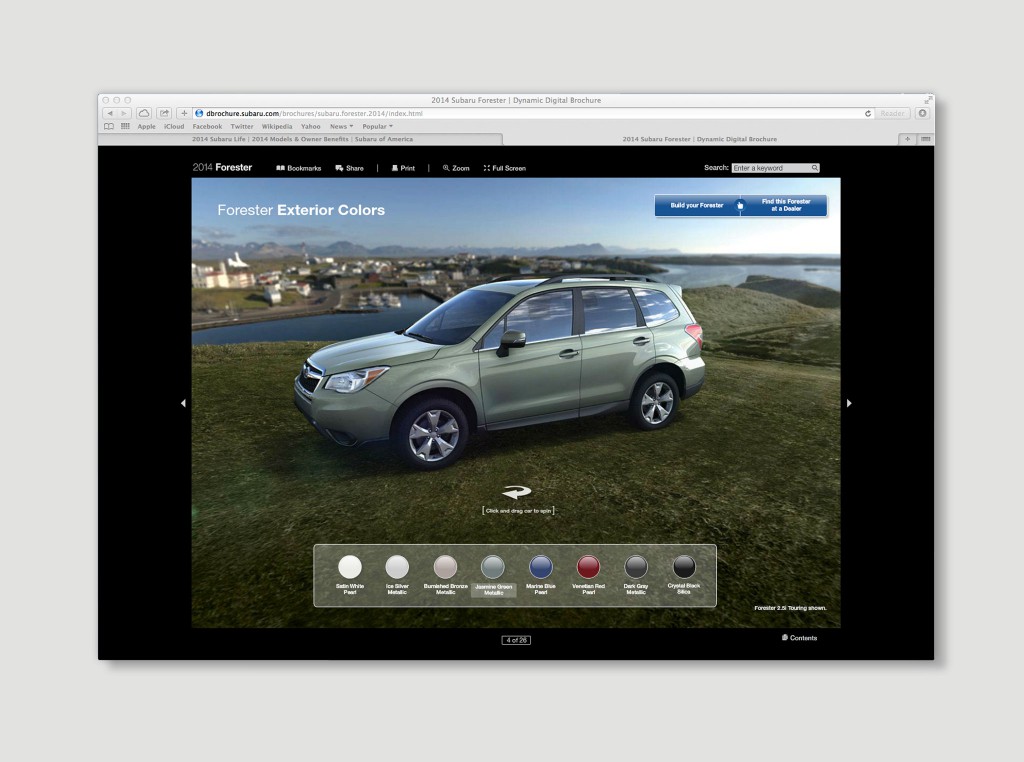Switch brochure to Full Screen
Image resolution: width=1024 pixels, height=762 pixels.
(504, 168)
